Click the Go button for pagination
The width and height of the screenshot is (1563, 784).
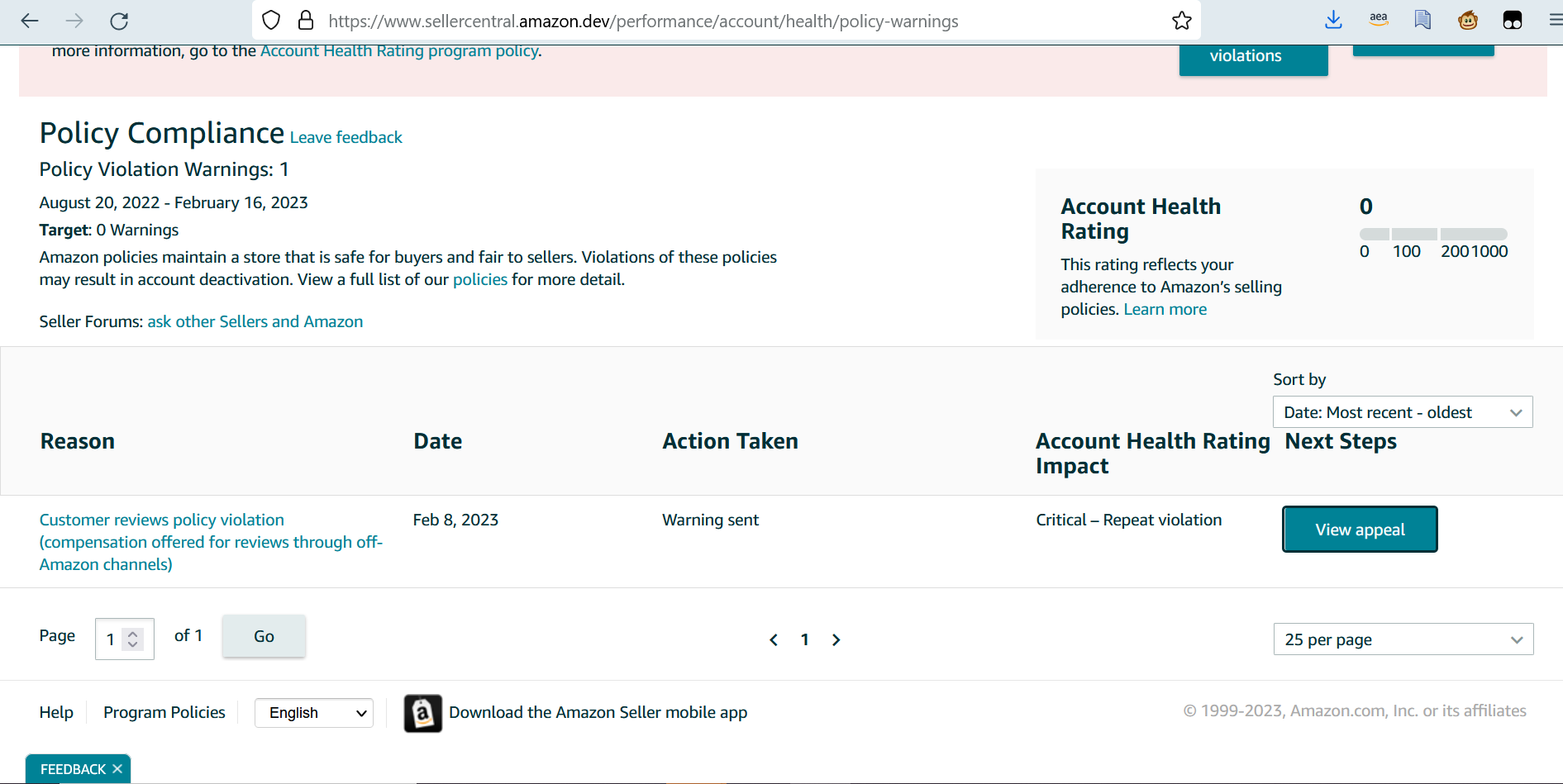point(264,636)
